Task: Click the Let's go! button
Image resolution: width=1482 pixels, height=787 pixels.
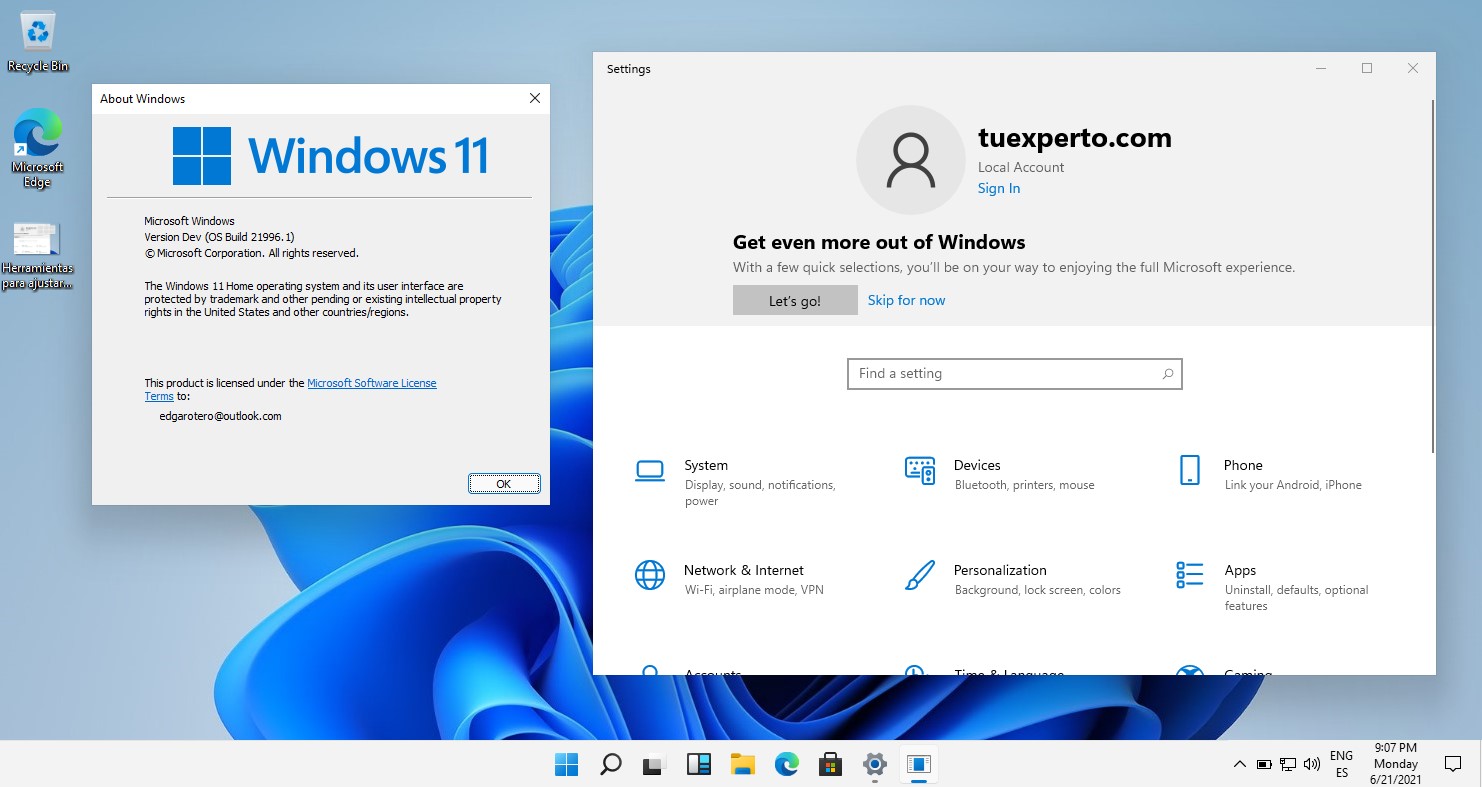Action: [x=794, y=300]
